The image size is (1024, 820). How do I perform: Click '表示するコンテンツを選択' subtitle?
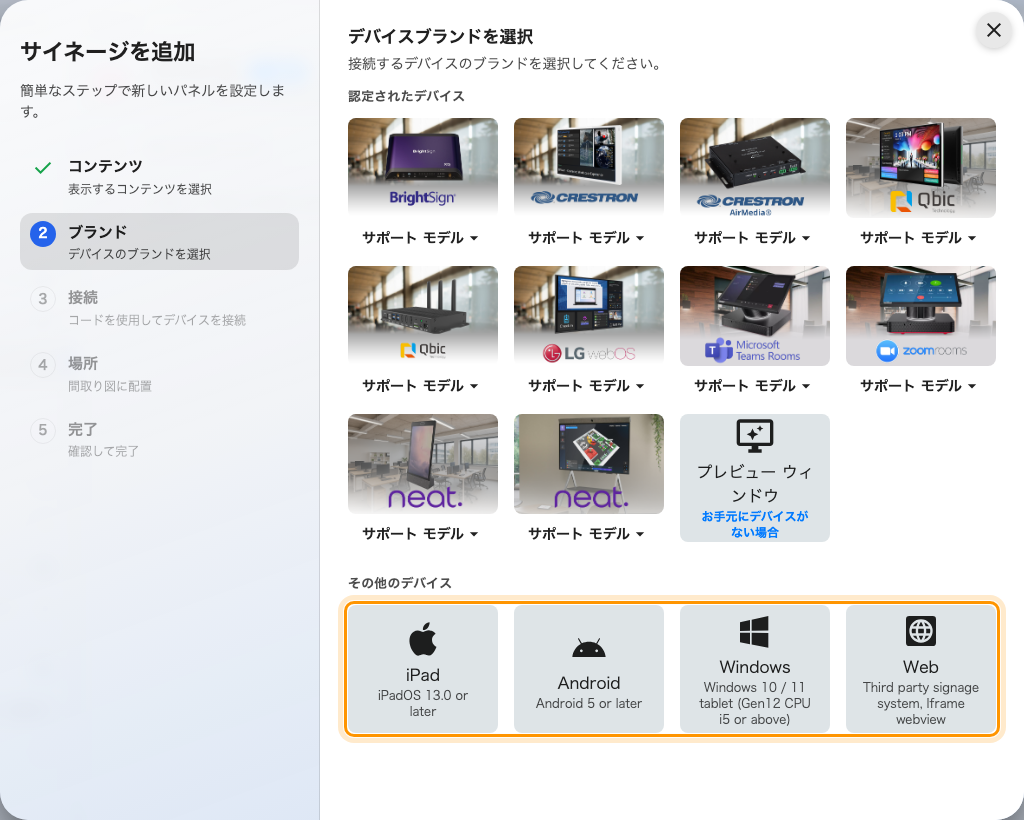[x=140, y=189]
